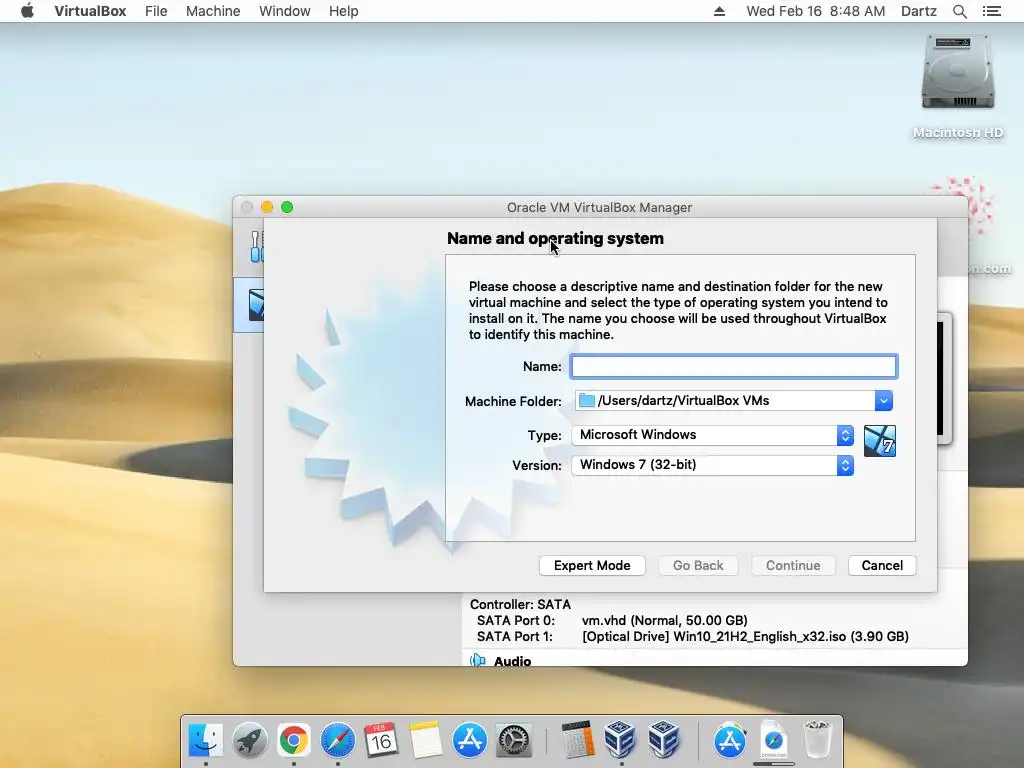Click the Oracle VM VirtualBox Manager title bar
Image resolution: width=1024 pixels, height=768 pixels.
click(x=600, y=207)
